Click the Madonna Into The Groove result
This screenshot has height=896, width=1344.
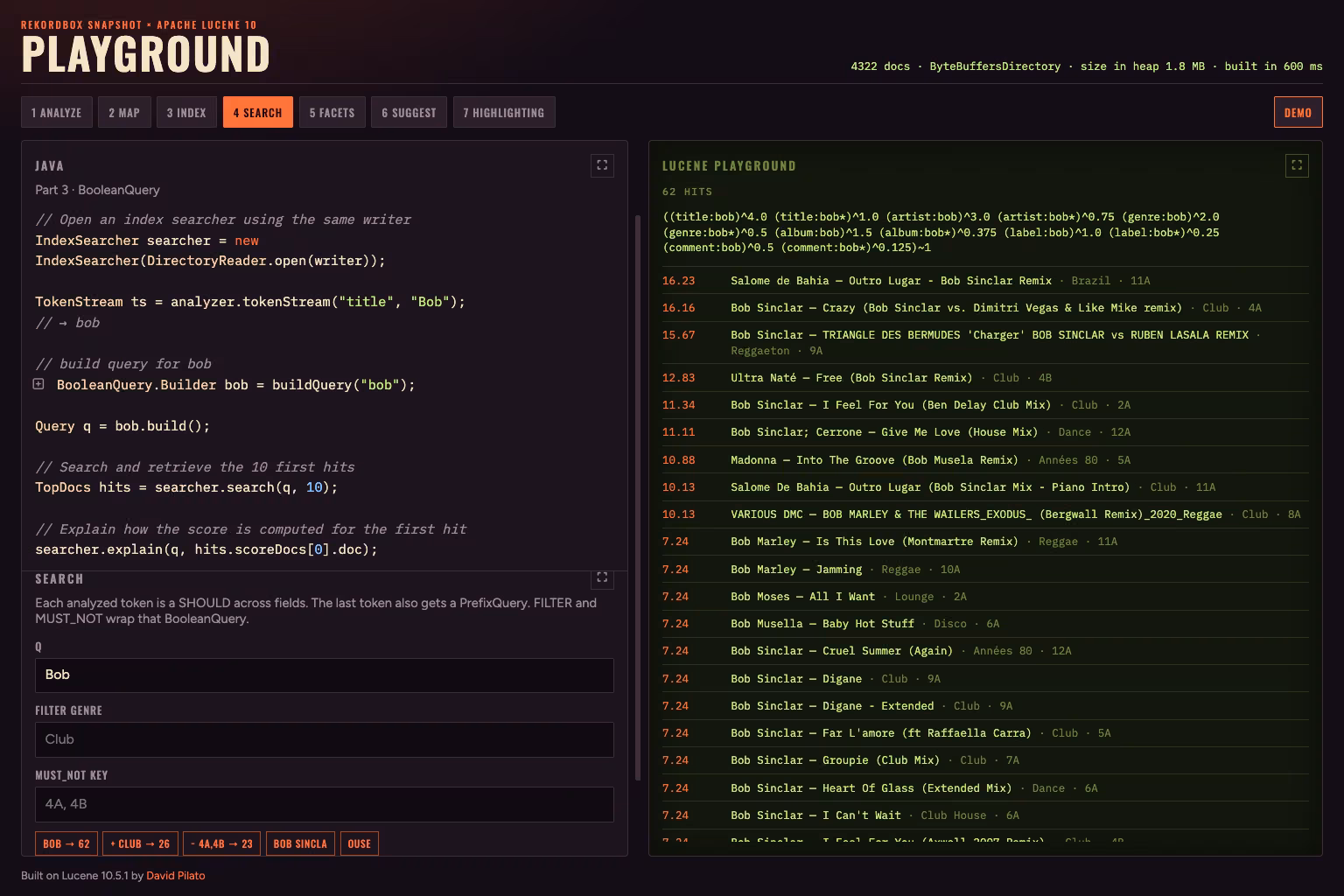(985, 459)
